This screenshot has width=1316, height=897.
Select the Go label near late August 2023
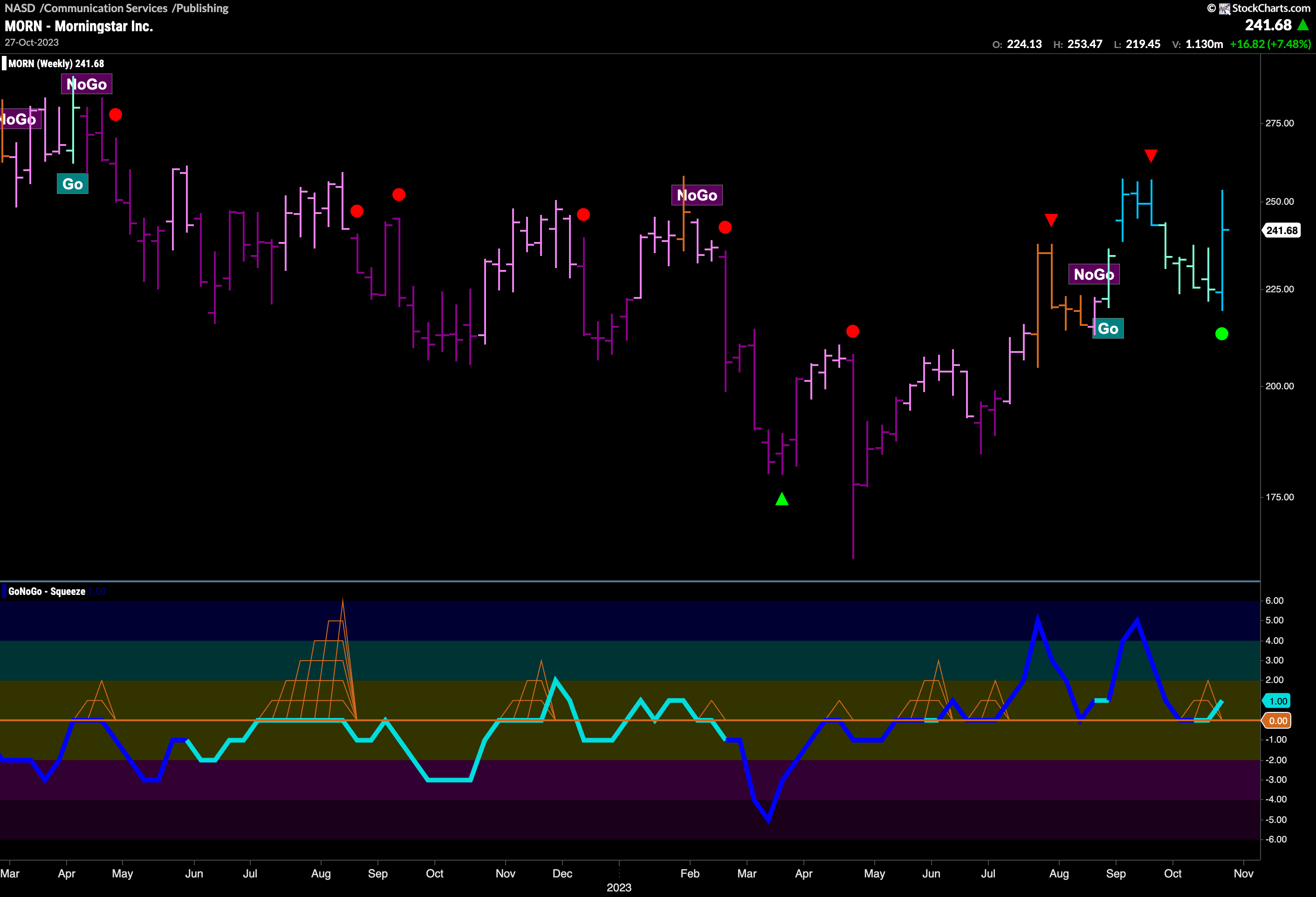1108,329
